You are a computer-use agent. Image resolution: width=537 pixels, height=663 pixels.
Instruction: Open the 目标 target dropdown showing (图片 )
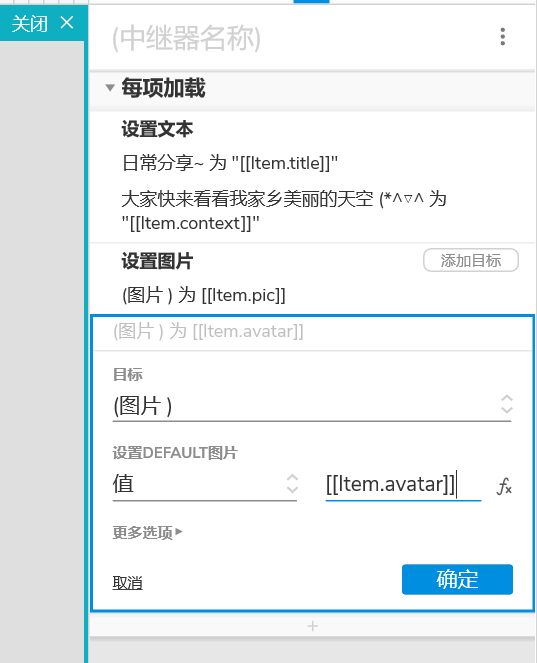pyautogui.click(x=312, y=405)
